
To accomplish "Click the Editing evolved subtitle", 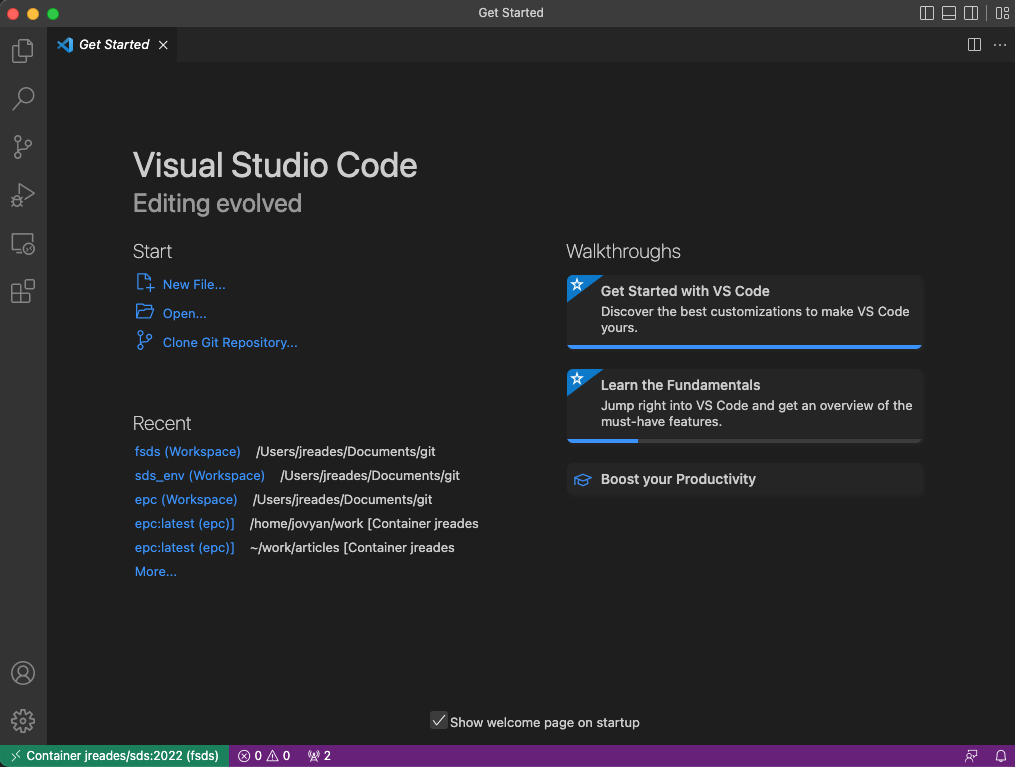I will coord(218,203).
